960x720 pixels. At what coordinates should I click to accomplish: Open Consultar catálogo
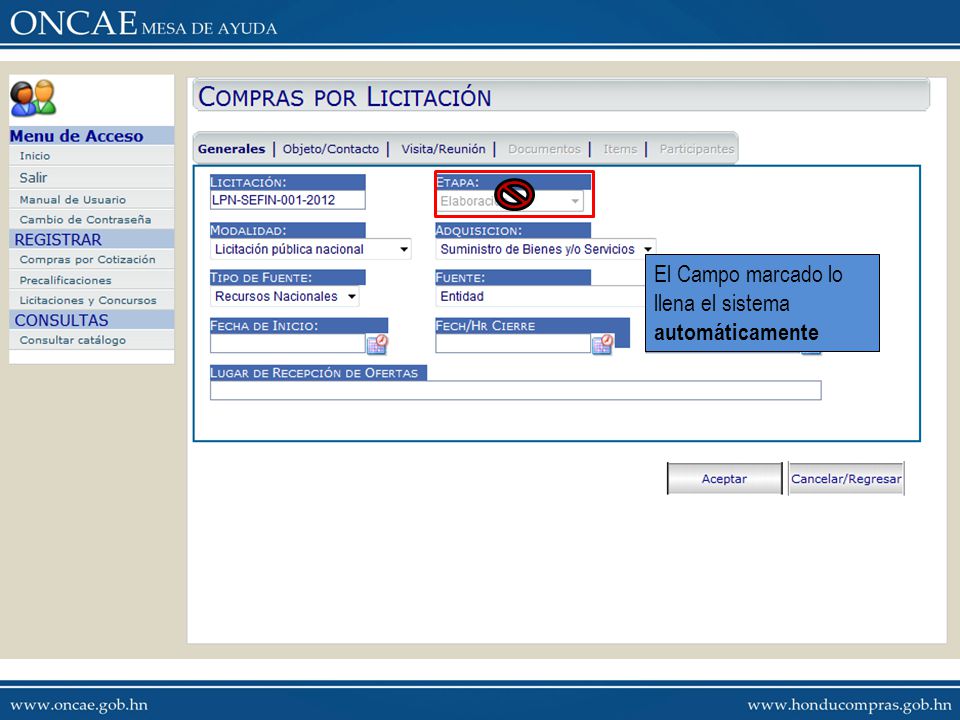coord(72,340)
